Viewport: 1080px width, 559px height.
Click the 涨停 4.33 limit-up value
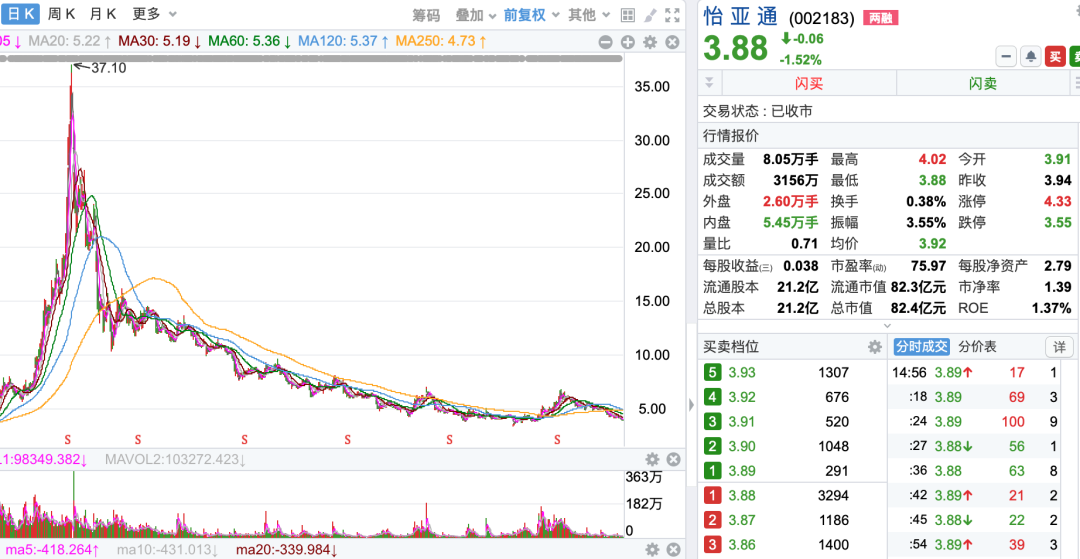point(1057,202)
